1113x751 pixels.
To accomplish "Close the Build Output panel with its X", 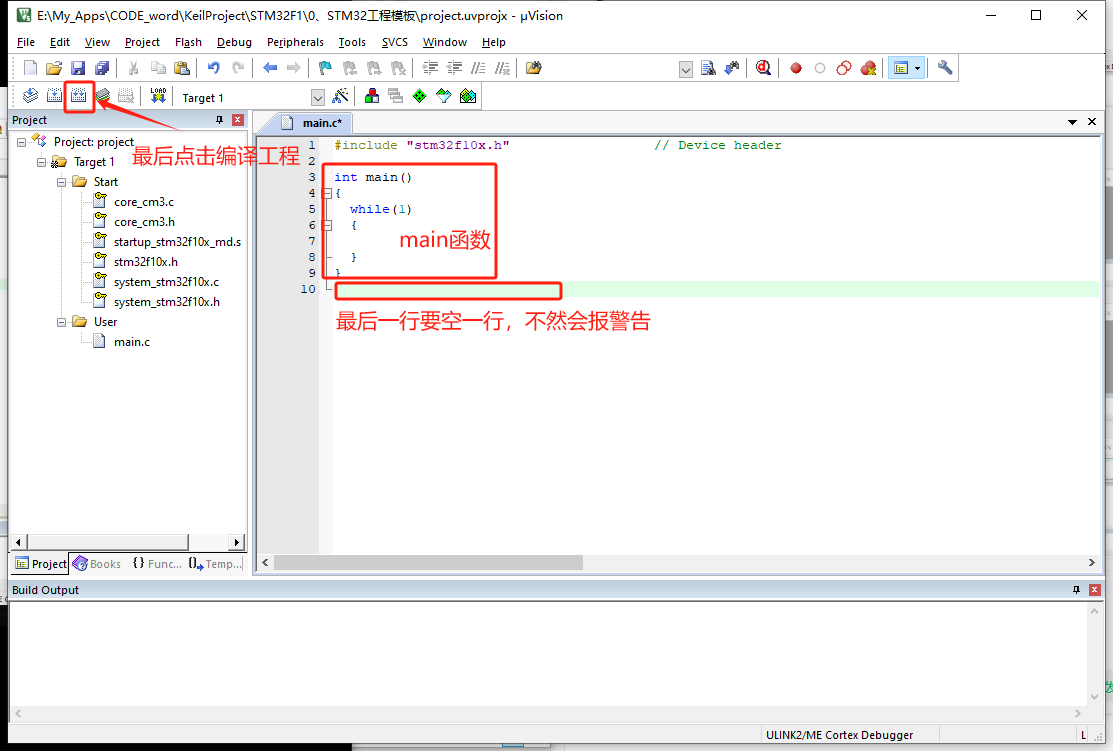I will pos(1095,590).
